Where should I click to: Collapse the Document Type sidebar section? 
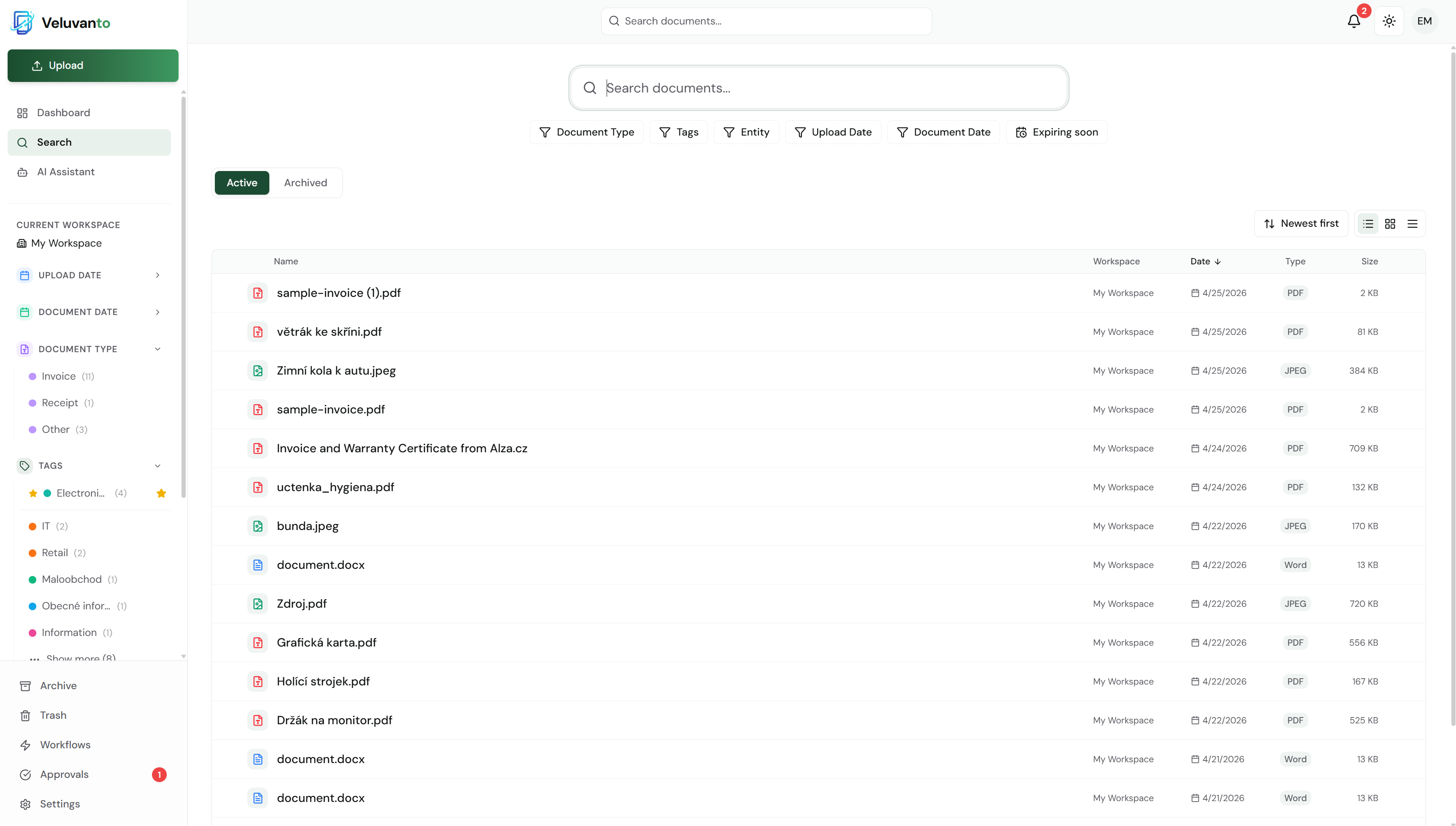[89, 349]
